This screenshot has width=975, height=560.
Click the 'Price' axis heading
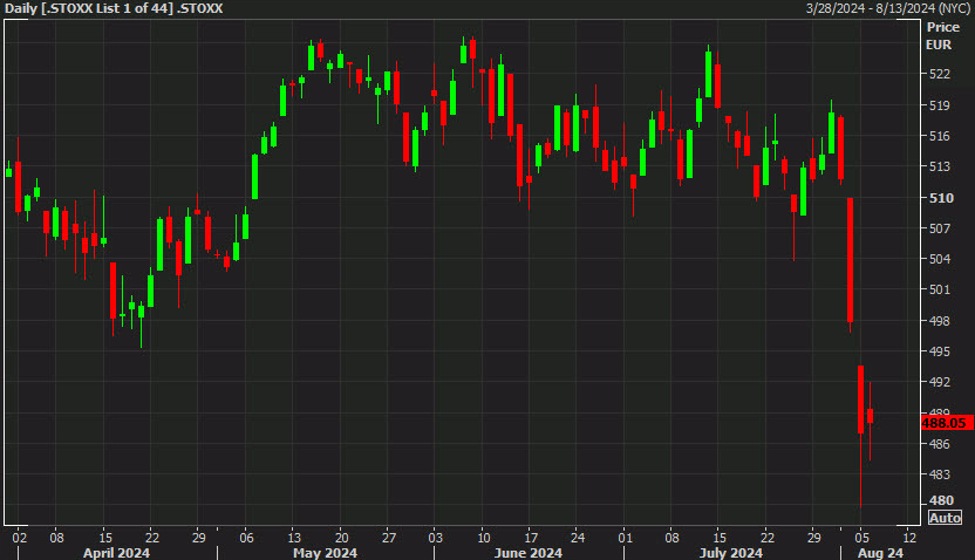point(943,27)
